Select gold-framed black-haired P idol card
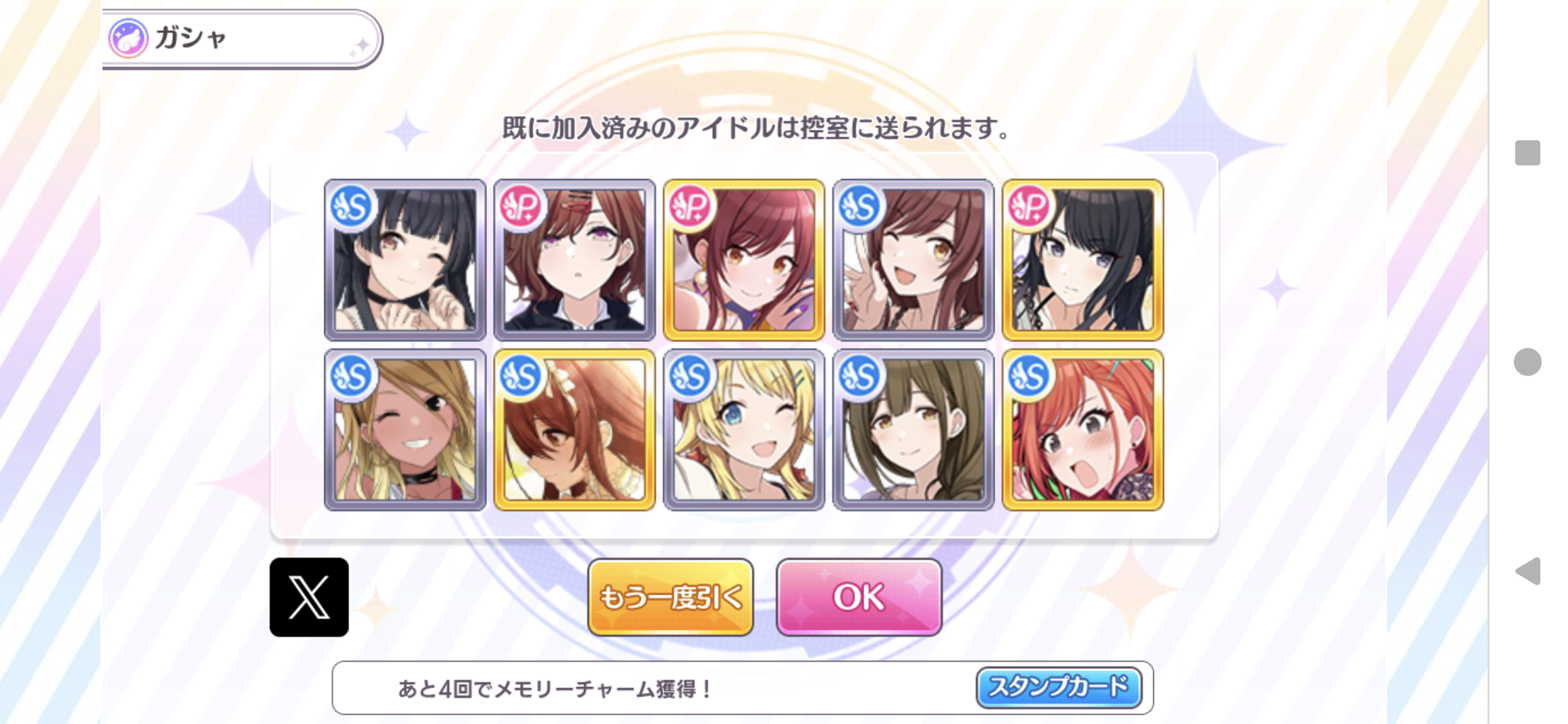 coord(1083,259)
